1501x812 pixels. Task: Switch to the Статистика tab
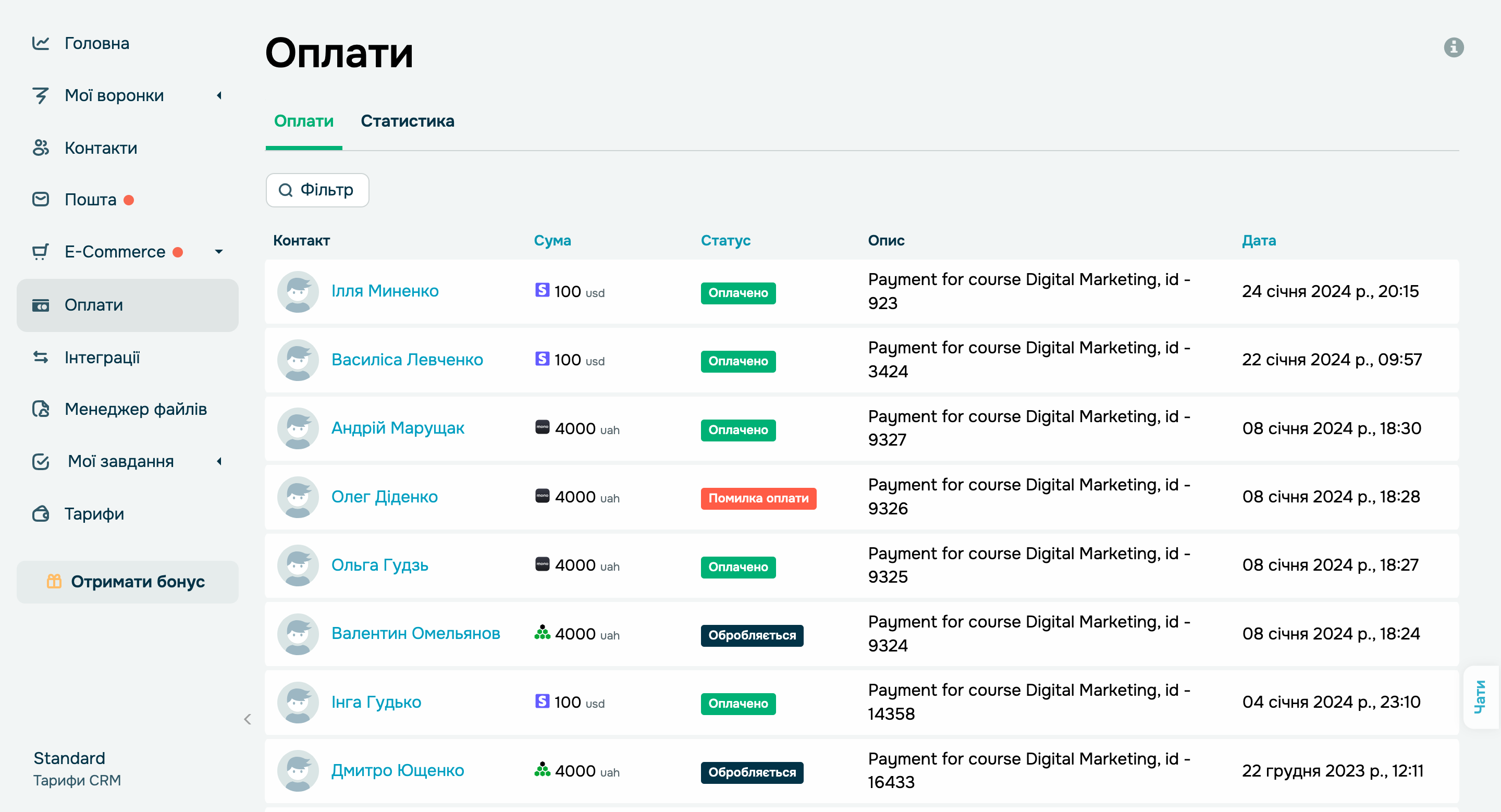click(x=407, y=121)
